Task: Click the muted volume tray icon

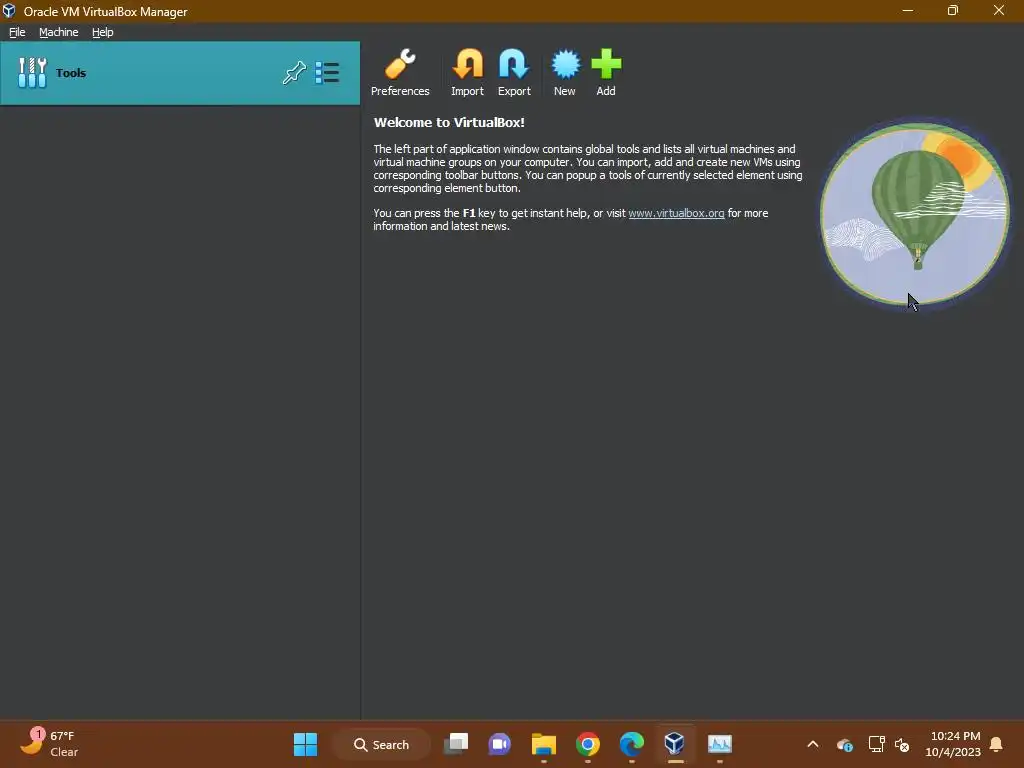Action: 902,744
